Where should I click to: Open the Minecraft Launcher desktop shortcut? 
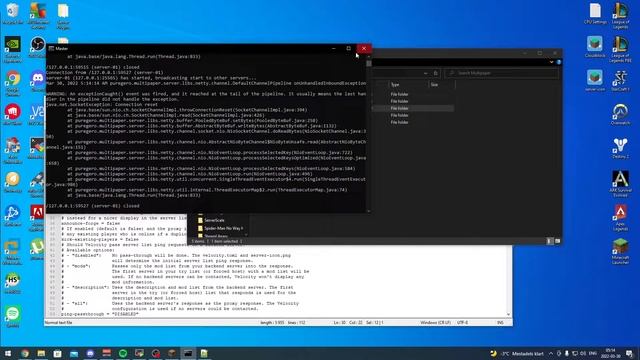[620, 251]
